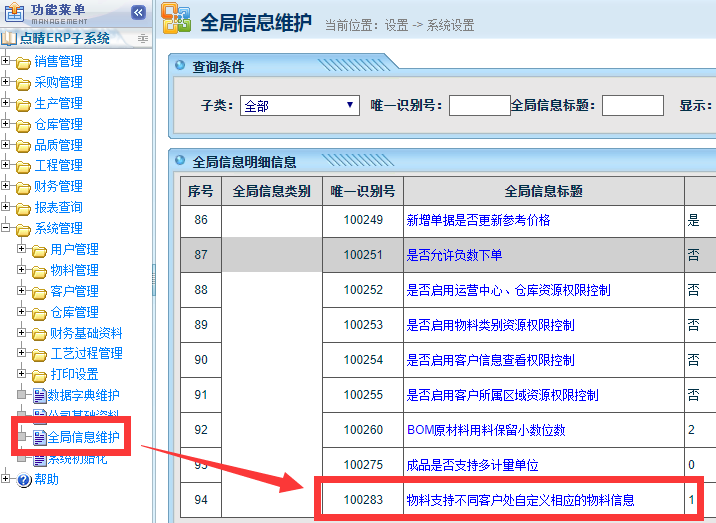Open 财务管理 in the menu tree
The image size is (716, 523).
pyautogui.click(x=58, y=186)
